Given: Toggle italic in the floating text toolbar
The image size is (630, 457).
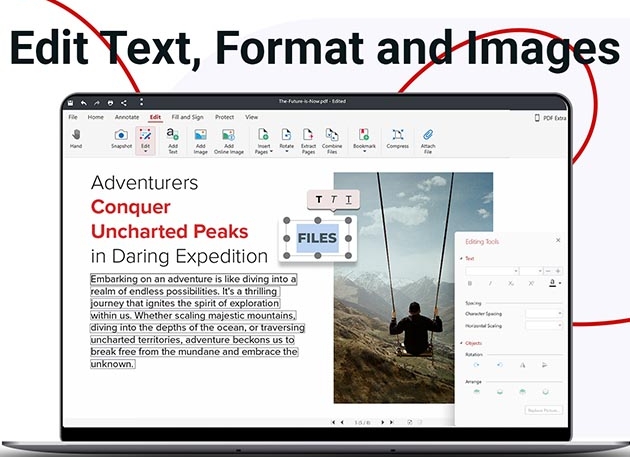Looking at the screenshot, I should 334,200.
